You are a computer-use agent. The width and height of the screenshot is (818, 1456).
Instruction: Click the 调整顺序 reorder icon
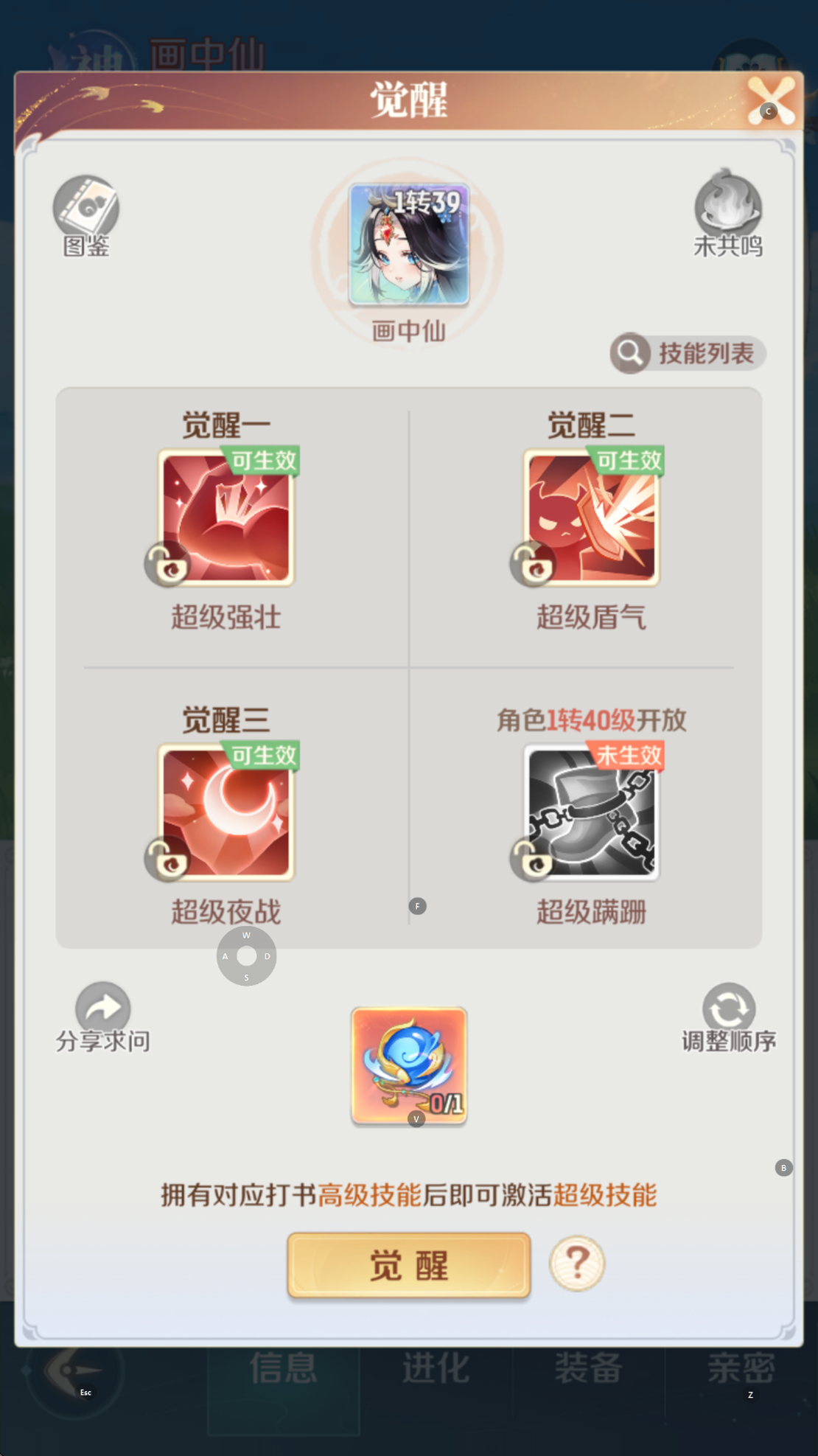(729, 1007)
